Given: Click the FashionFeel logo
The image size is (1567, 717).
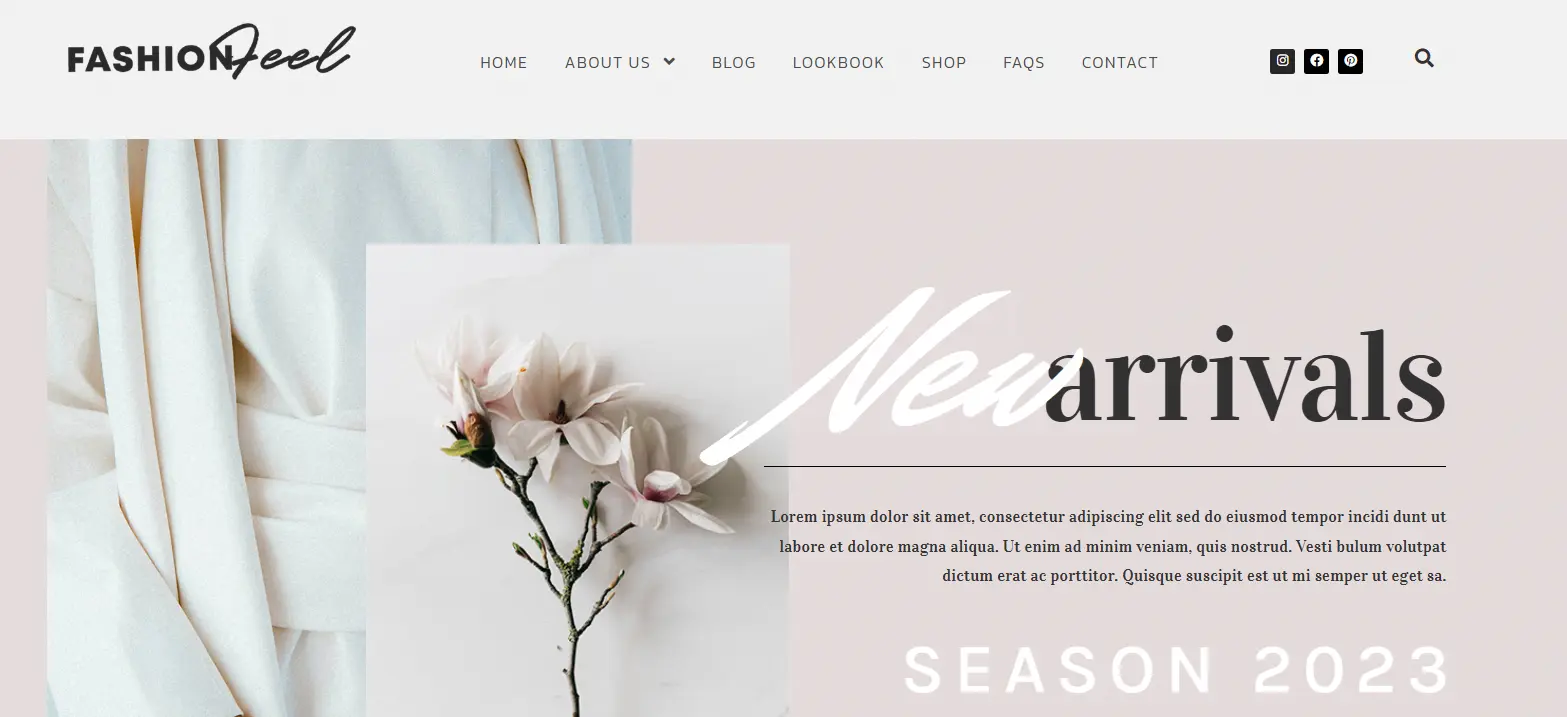Looking at the screenshot, I should [x=211, y=52].
